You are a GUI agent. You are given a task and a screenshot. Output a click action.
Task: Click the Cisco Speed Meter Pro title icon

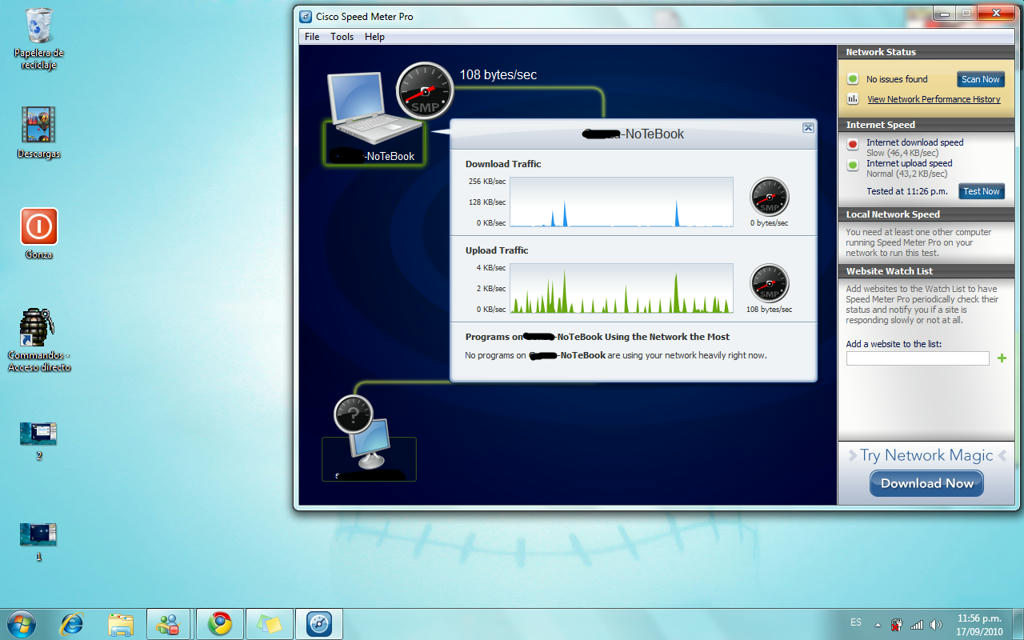[305, 16]
